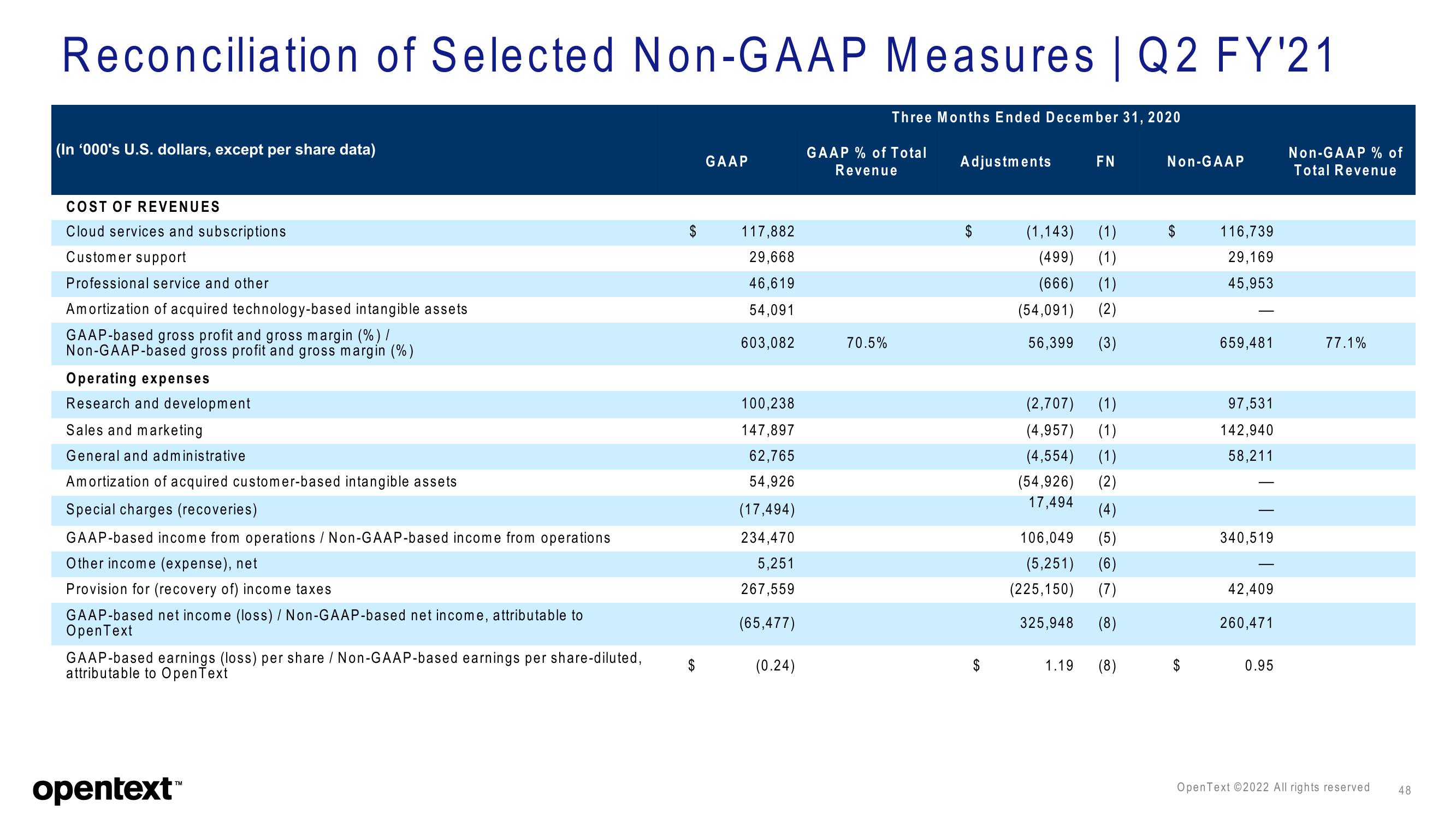Click GAAP income from operations 234,470

tap(767, 538)
